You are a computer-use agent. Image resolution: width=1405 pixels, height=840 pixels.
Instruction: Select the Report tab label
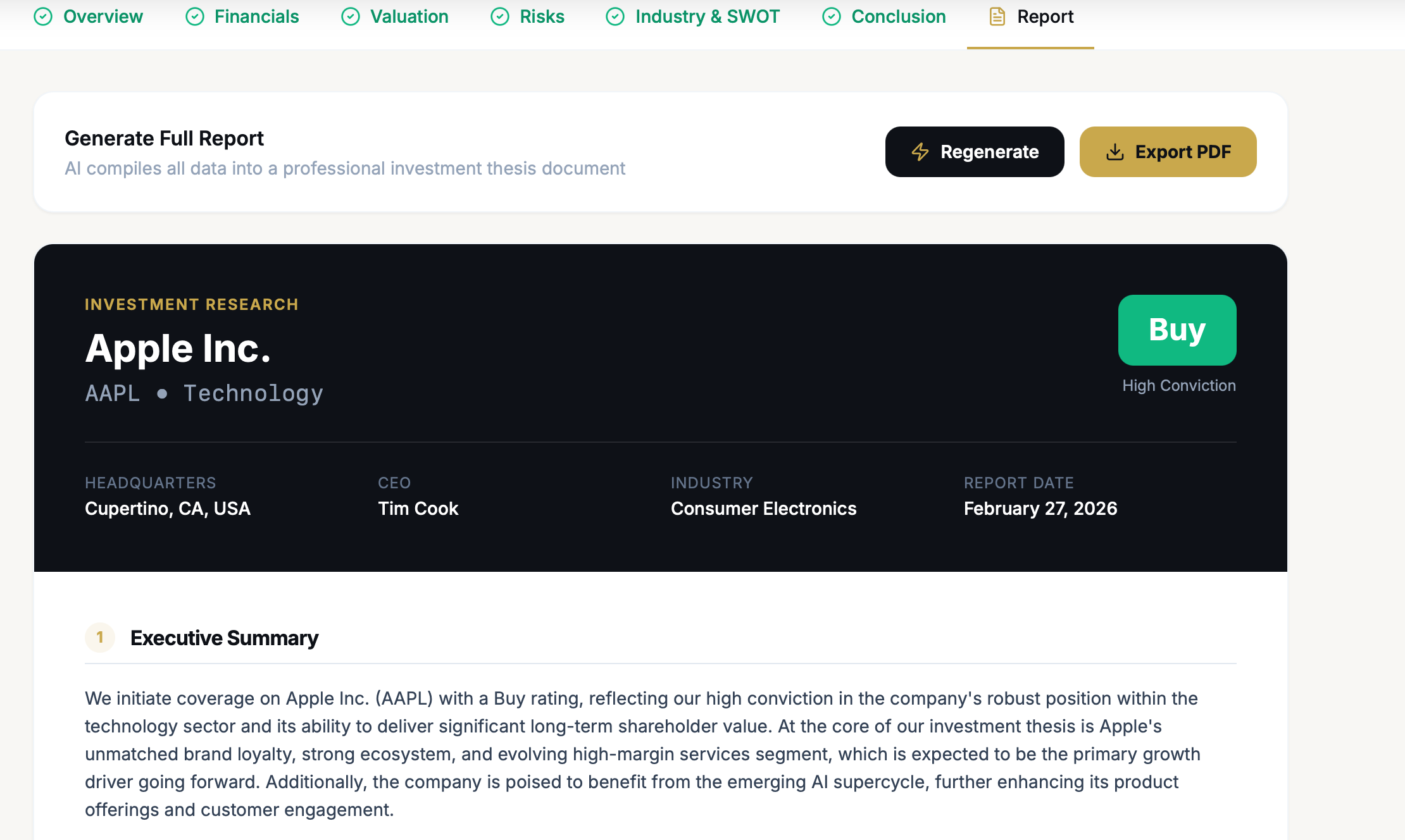point(1046,16)
